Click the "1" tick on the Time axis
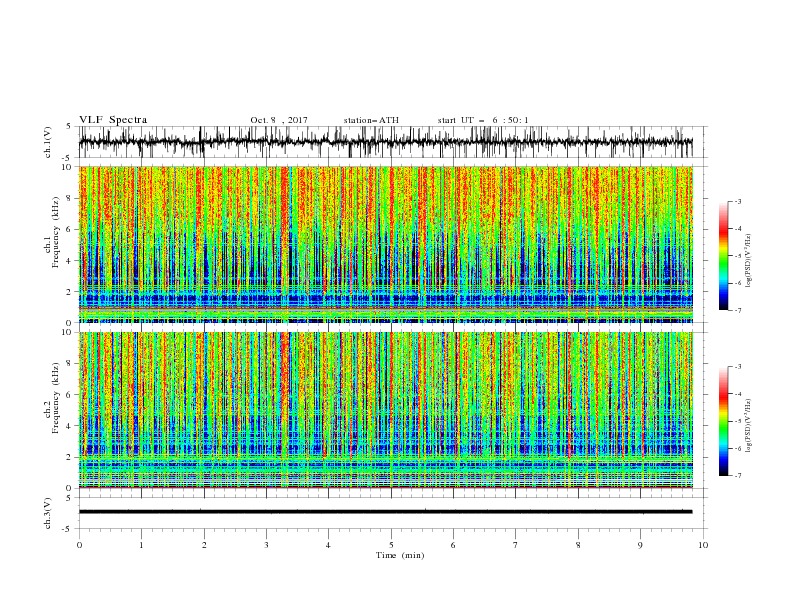792x612 pixels. coord(141,545)
